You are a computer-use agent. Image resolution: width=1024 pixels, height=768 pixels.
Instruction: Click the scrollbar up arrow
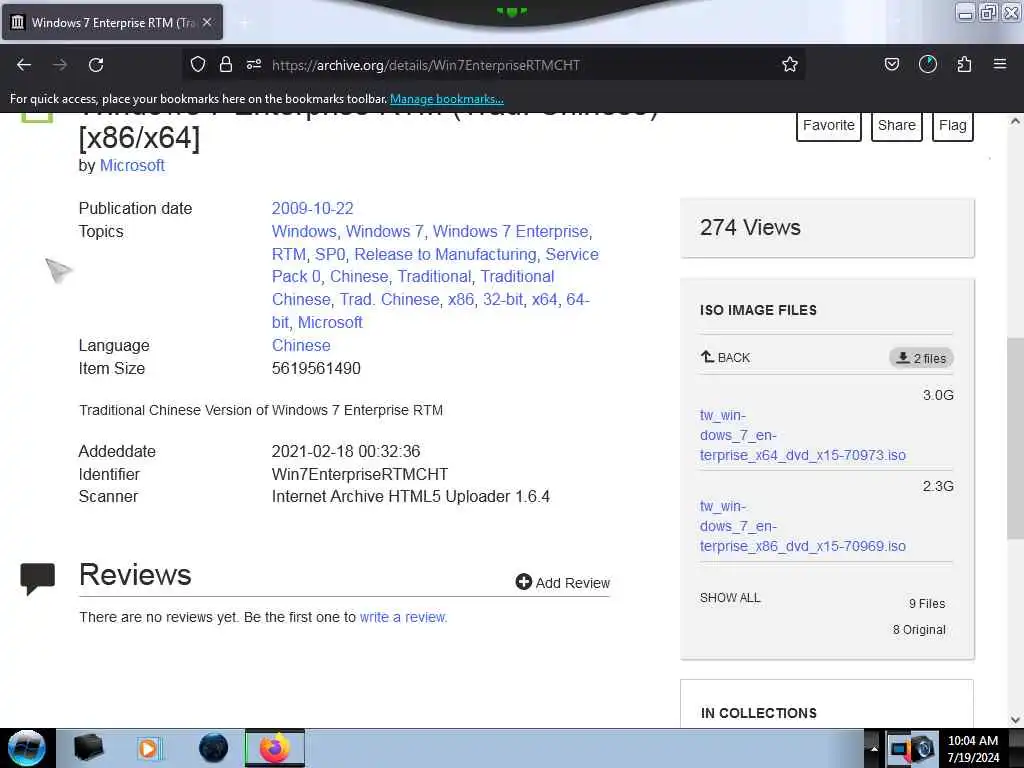tap(1015, 121)
